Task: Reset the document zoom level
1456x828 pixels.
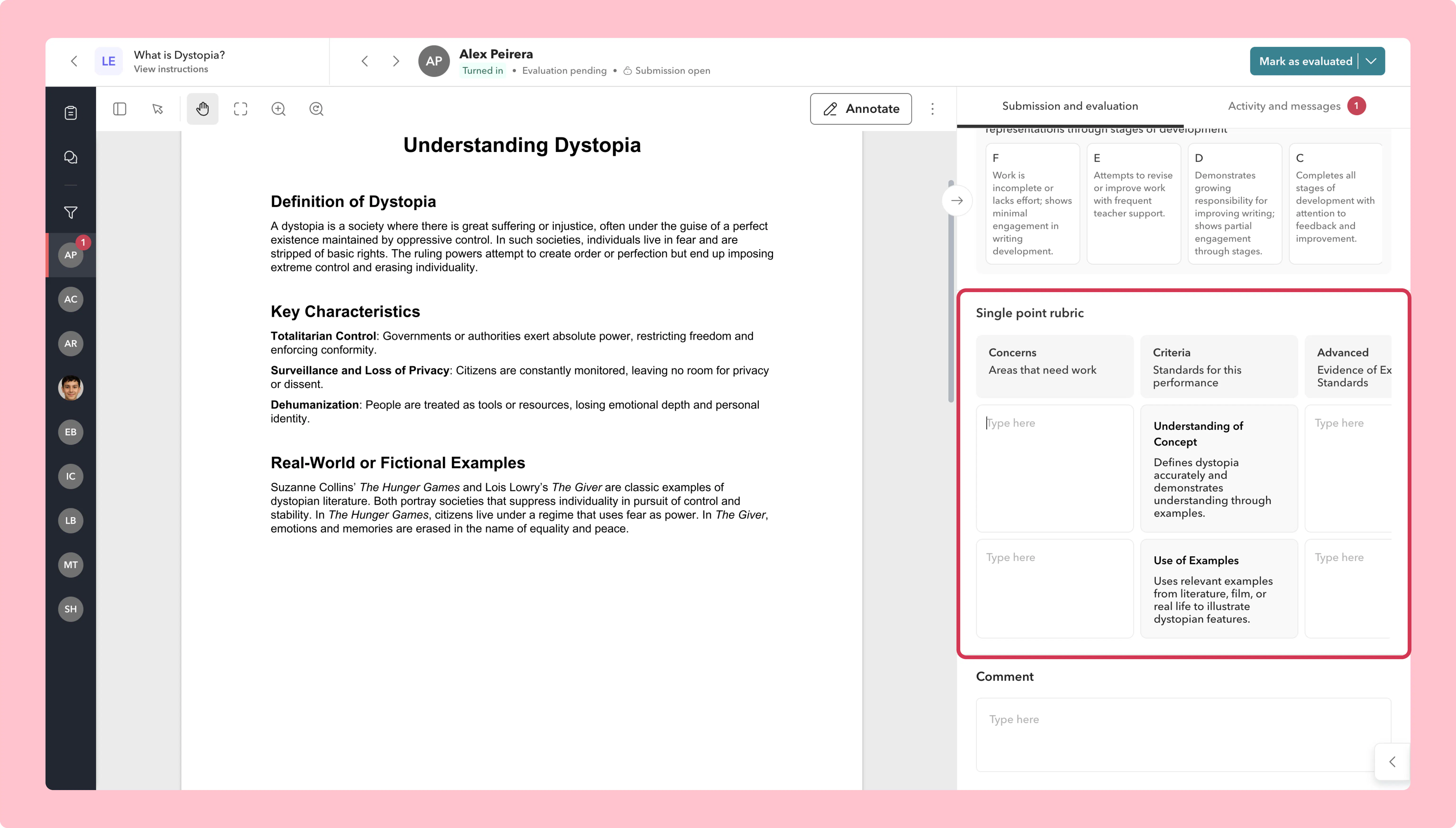Action: coord(317,109)
